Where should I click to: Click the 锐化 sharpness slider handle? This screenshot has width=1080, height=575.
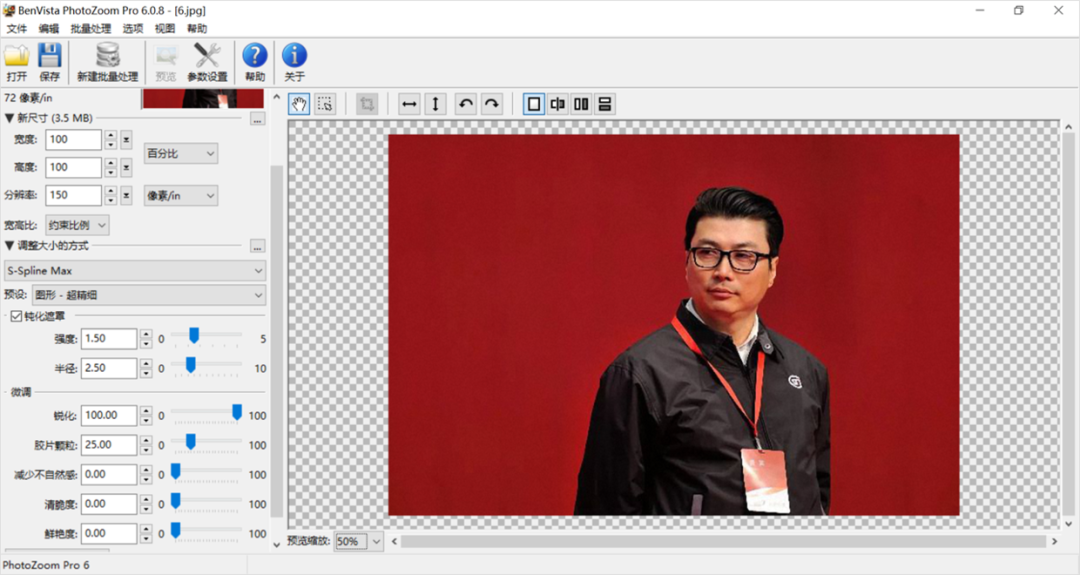(237, 412)
